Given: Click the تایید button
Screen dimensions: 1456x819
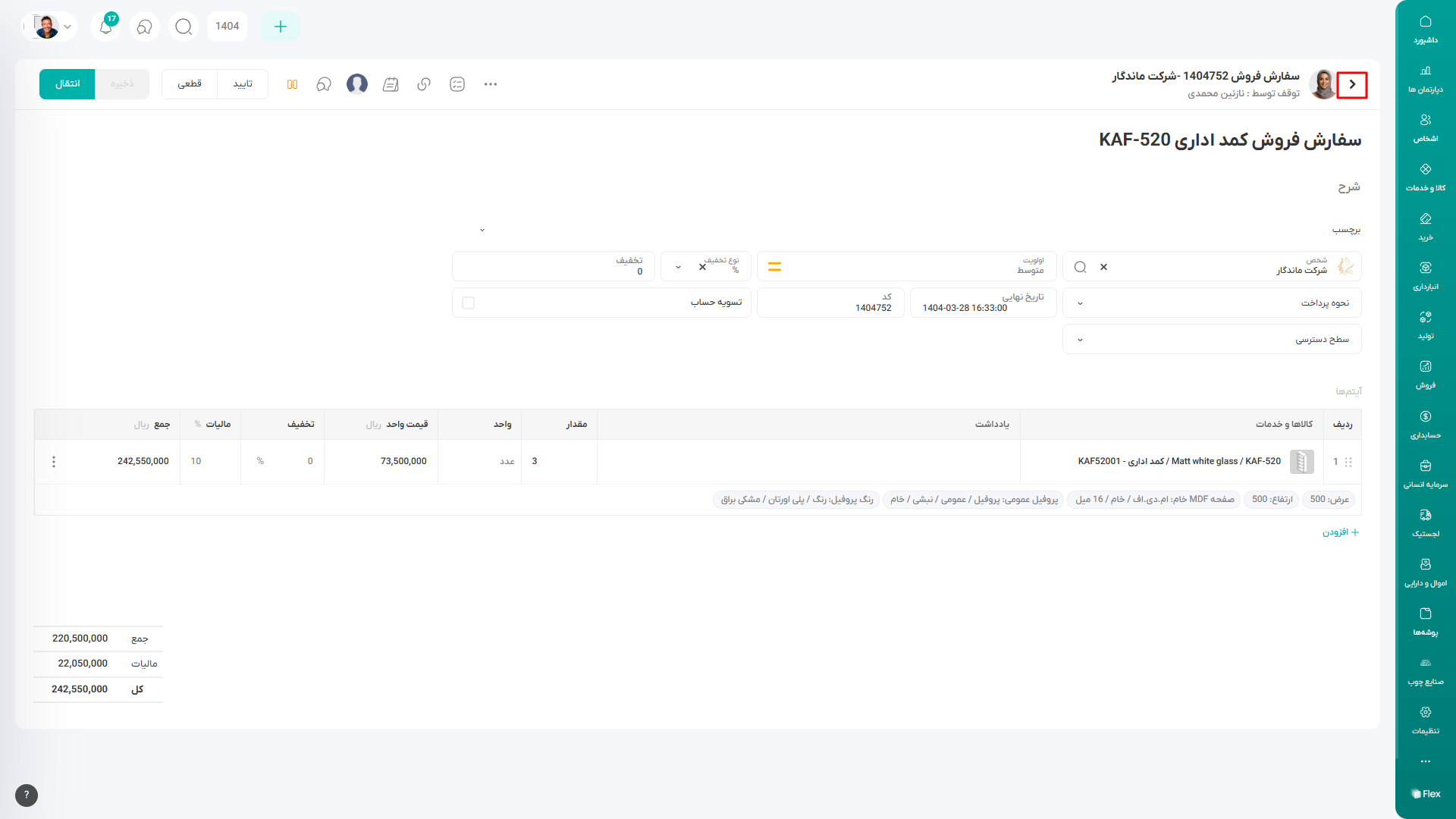Looking at the screenshot, I should coord(243,84).
